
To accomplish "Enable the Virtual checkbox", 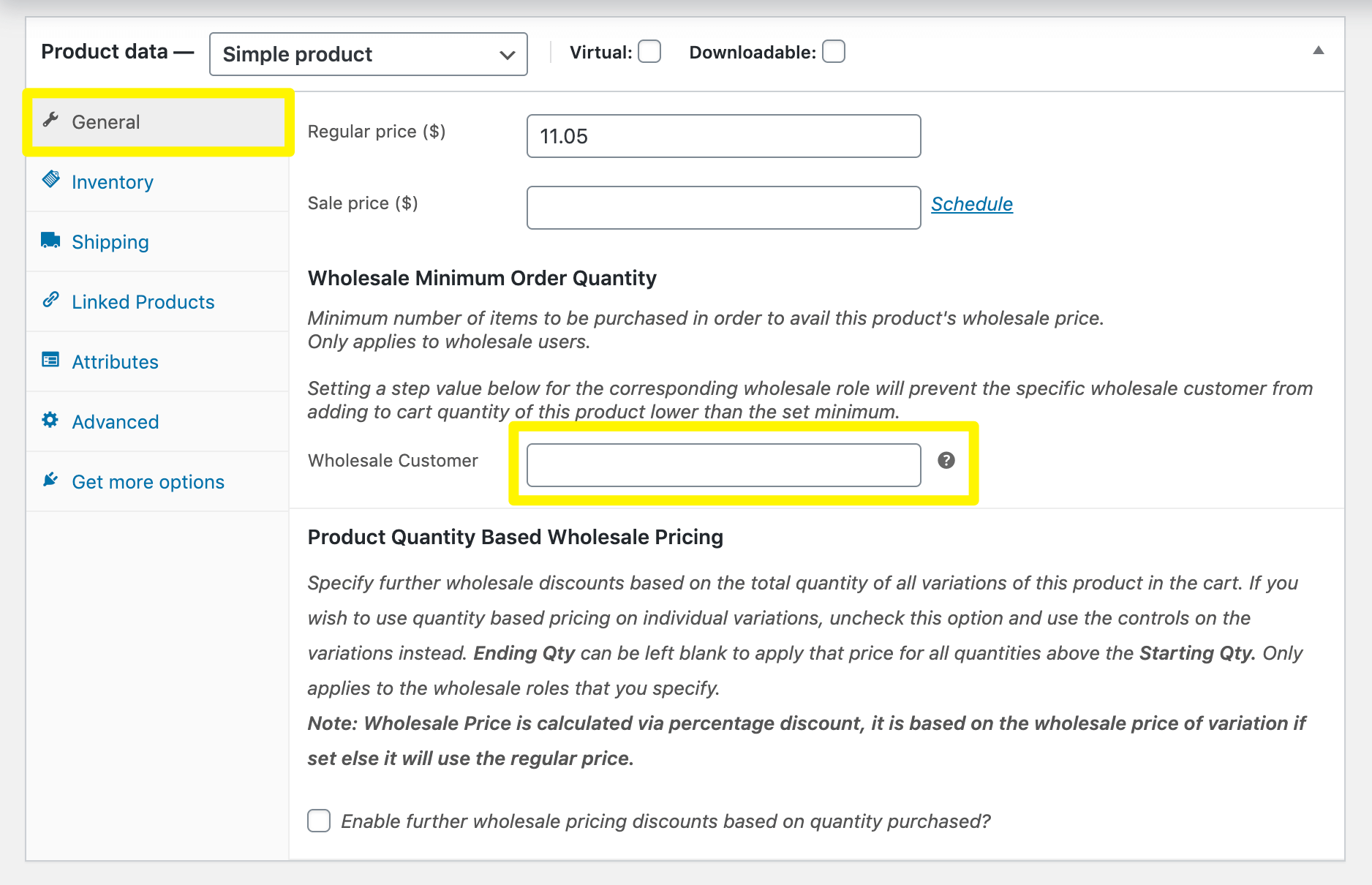I will [649, 51].
